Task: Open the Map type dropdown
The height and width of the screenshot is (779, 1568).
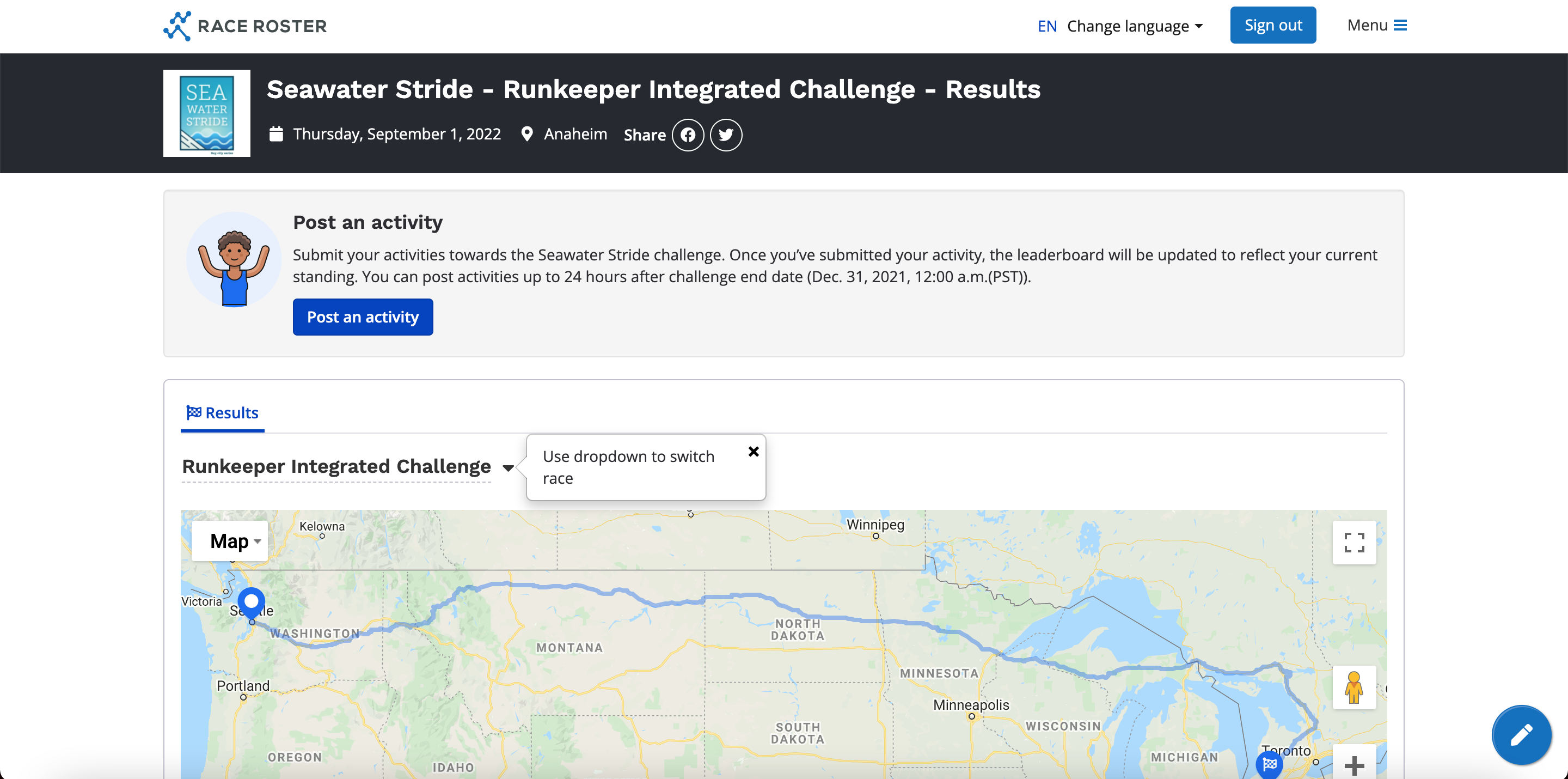Action: coord(232,540)
